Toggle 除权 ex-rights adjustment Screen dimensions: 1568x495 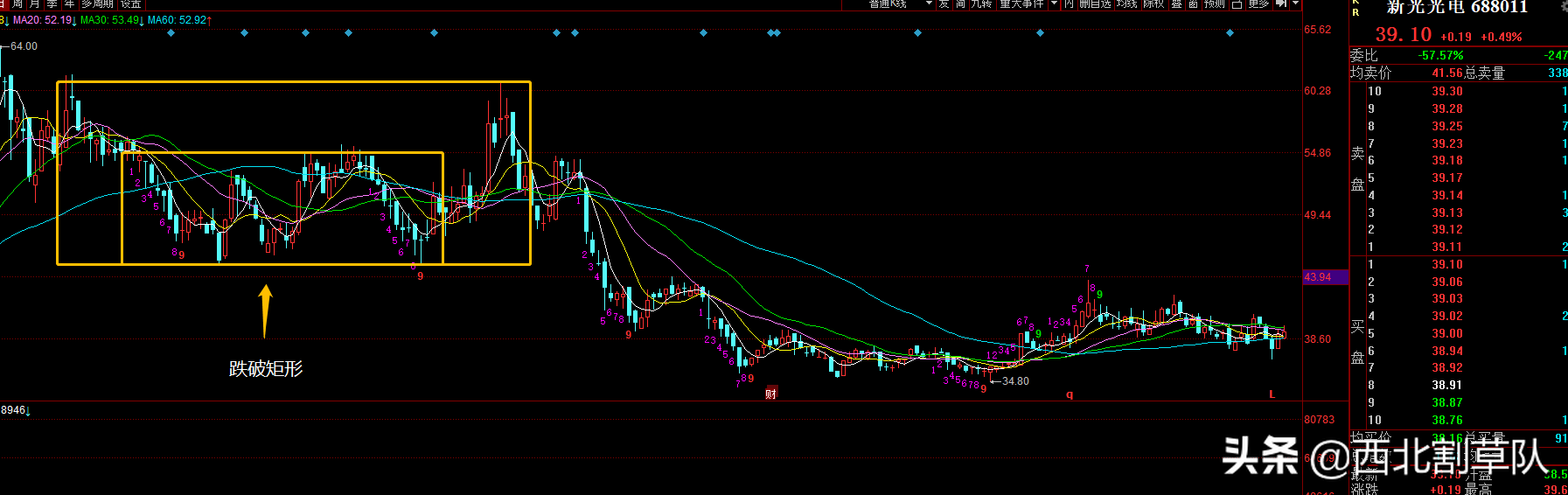(1153, 4)
